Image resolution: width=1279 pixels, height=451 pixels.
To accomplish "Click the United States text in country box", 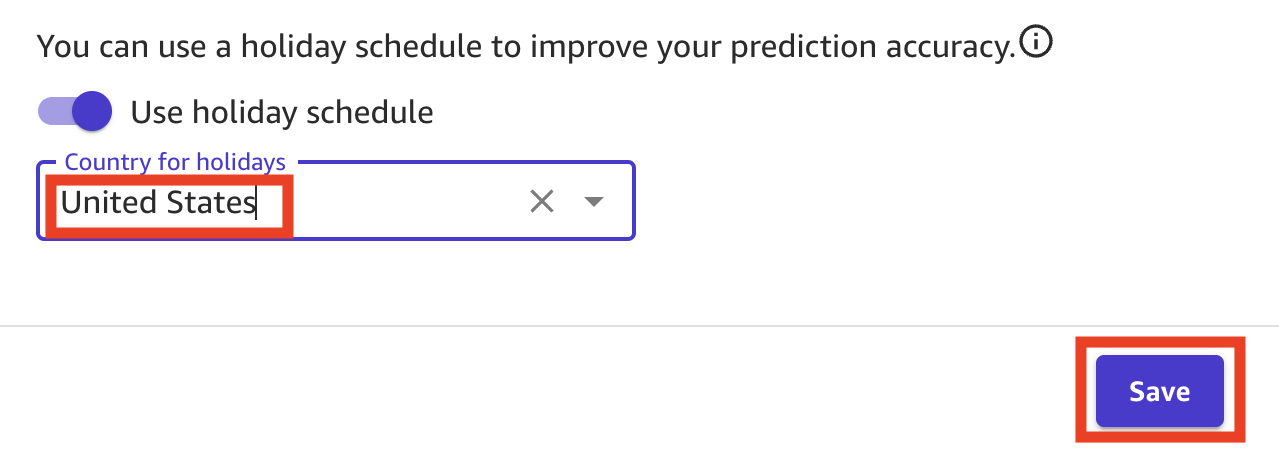I will click(158, 203).
